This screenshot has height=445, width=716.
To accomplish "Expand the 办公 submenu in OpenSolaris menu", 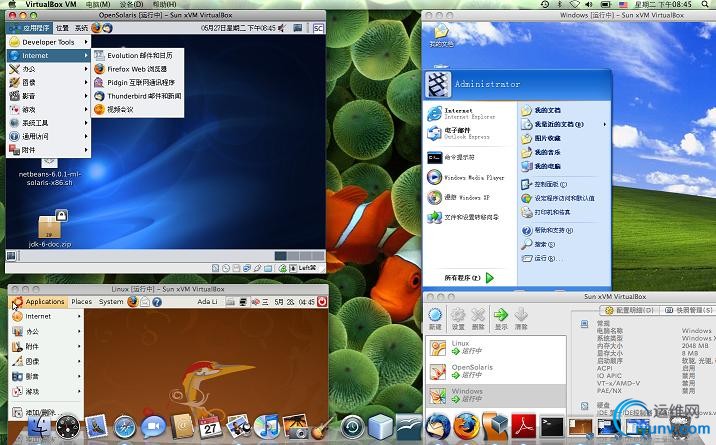I will coord(49,69).
